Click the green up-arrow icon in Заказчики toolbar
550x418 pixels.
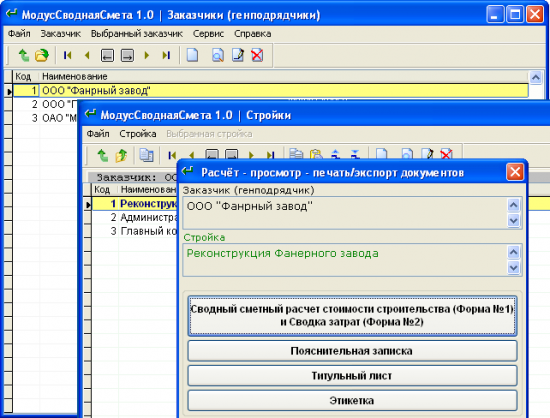tap(24, 55)
